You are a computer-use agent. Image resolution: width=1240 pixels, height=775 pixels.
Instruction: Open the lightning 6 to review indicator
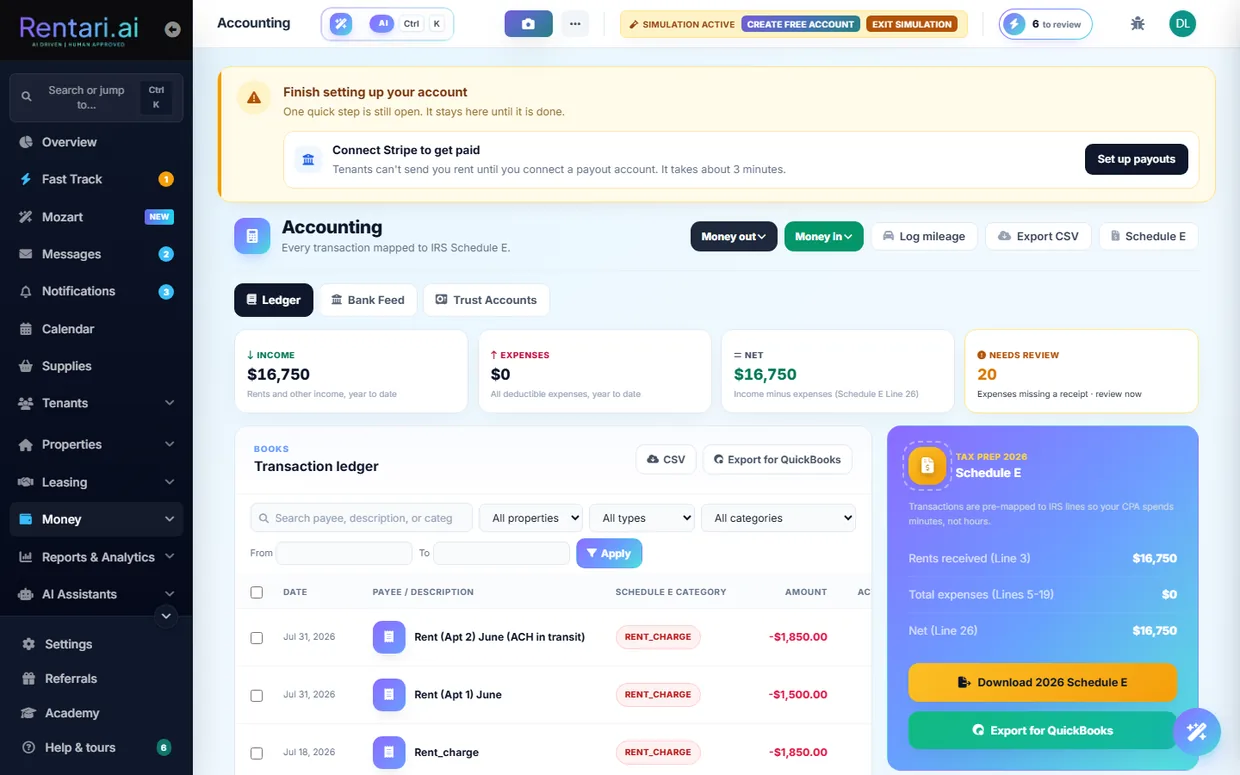pos(1045,24)
